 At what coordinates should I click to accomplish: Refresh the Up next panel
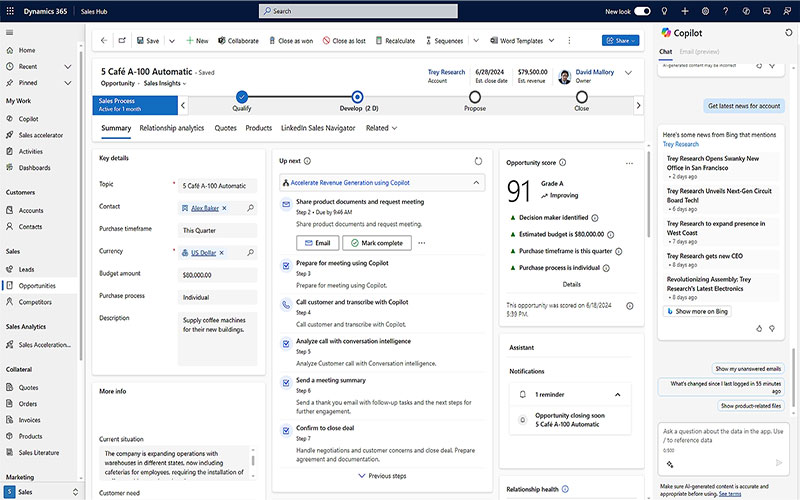[x=478, y=161]
